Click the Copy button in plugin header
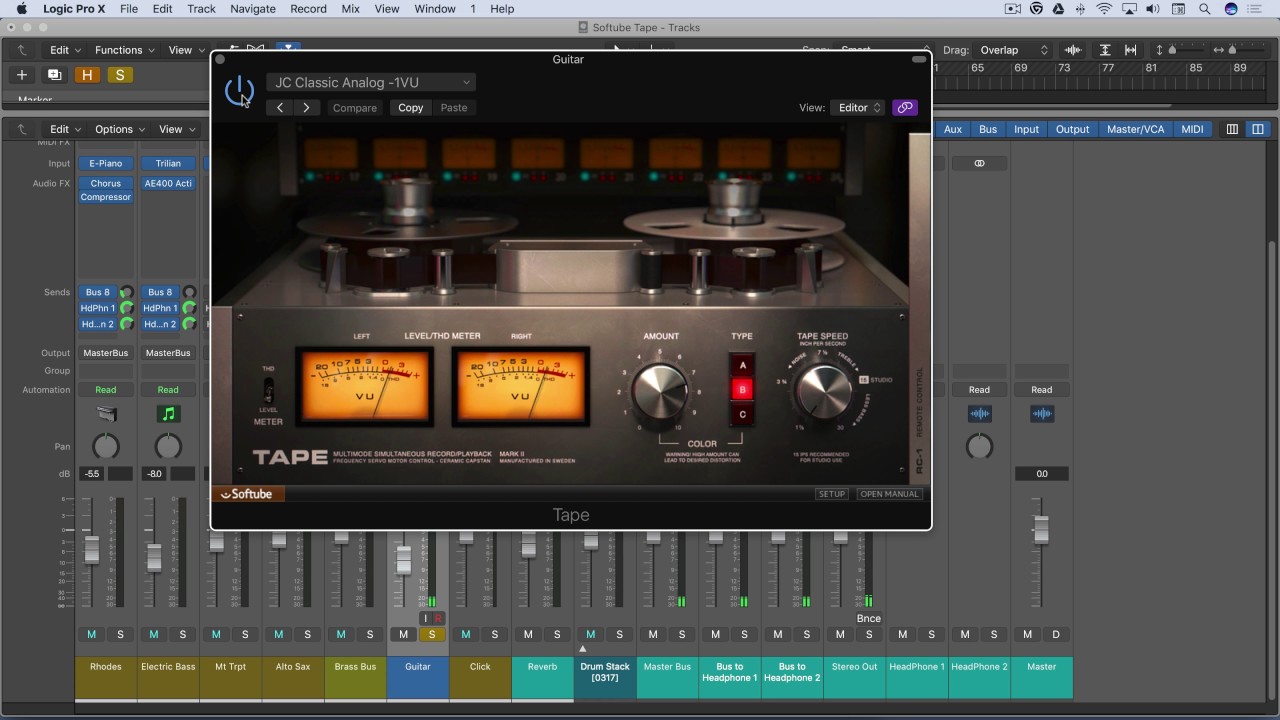This screenshot has height=720, width=1280. pyautogui.click(x=410, y=107)
